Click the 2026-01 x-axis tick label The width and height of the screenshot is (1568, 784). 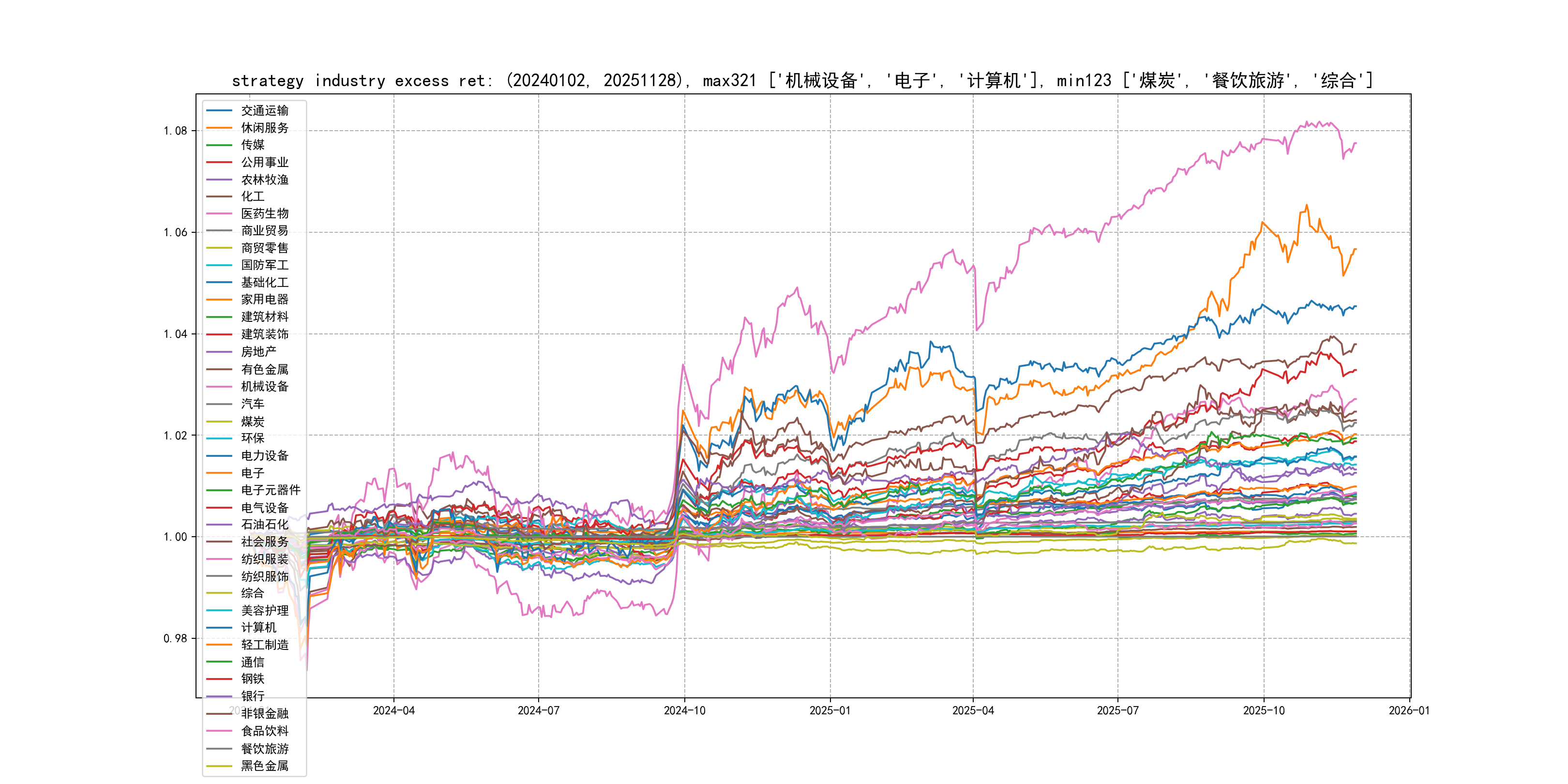(1409, 711)
